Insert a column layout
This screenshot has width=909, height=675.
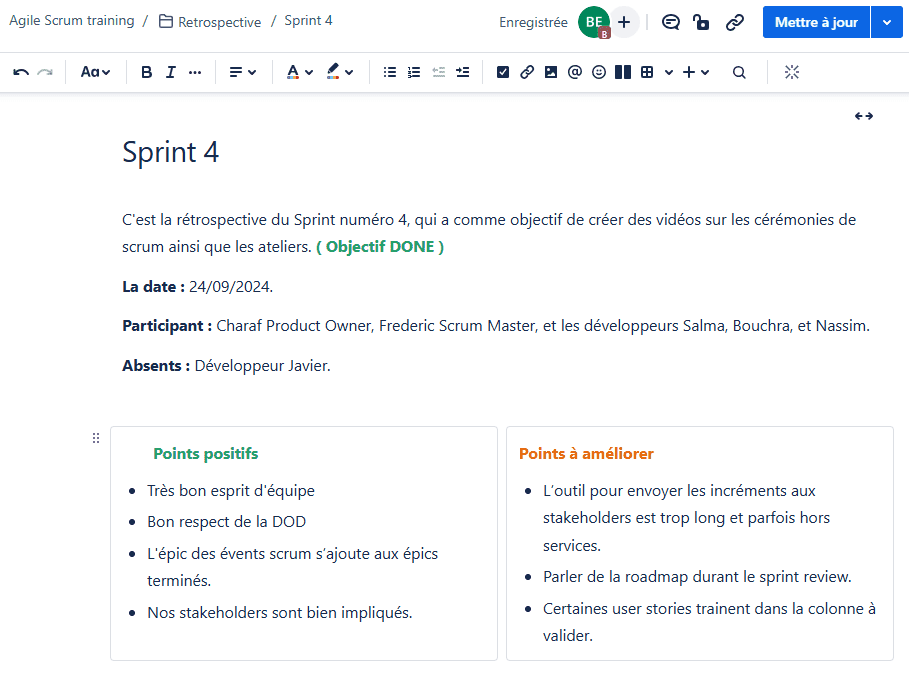click(623, 72)
